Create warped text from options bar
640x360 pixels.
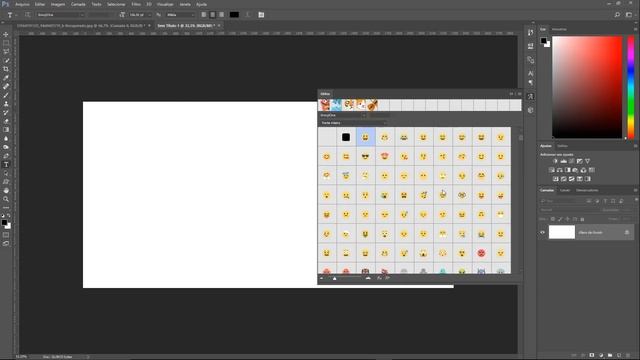(x=248, y=15)
